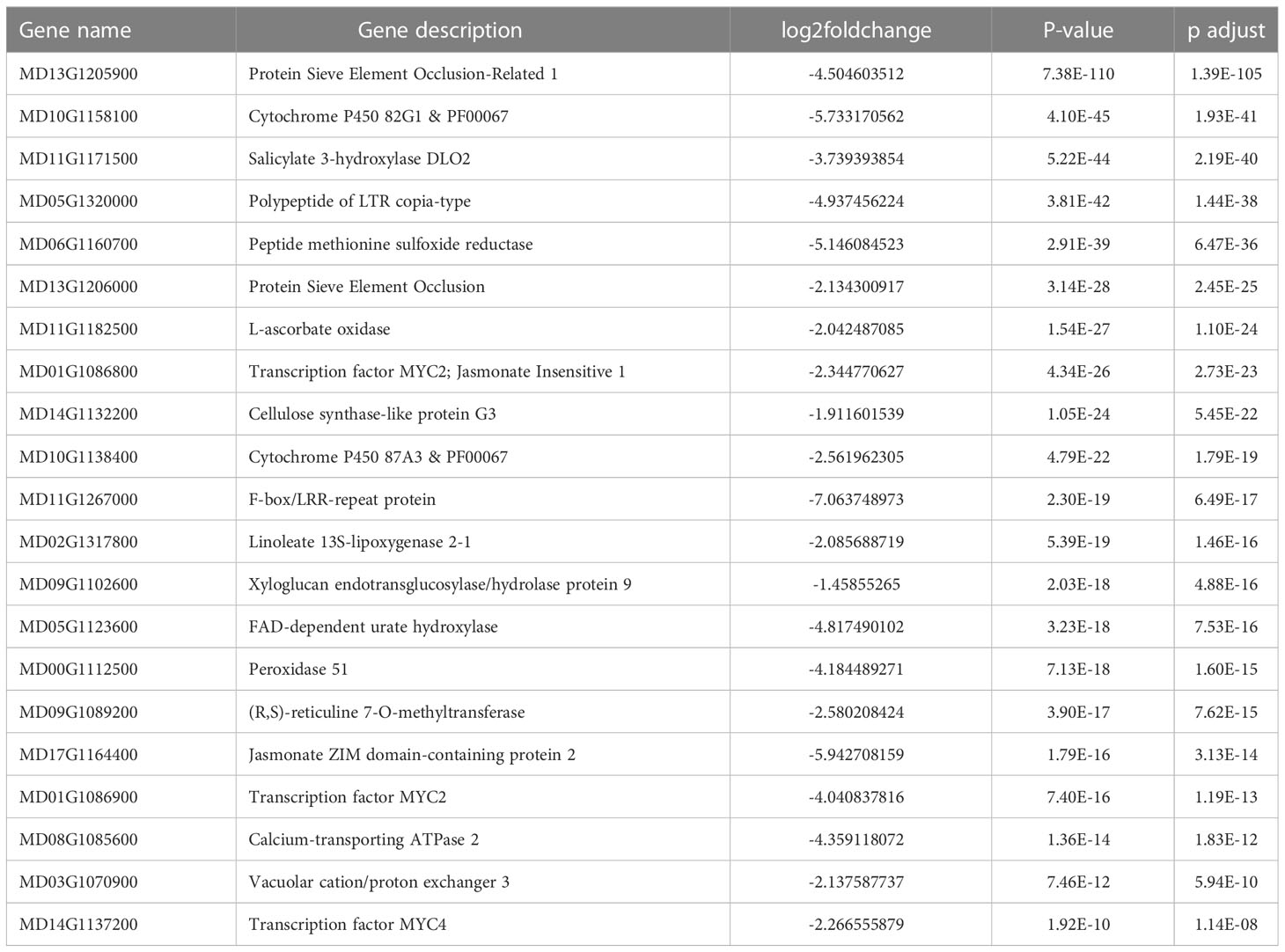This screenshot has width=1285, height=952.
Task: Click adjusted p value 6.47E-36
Action: 1226,244
